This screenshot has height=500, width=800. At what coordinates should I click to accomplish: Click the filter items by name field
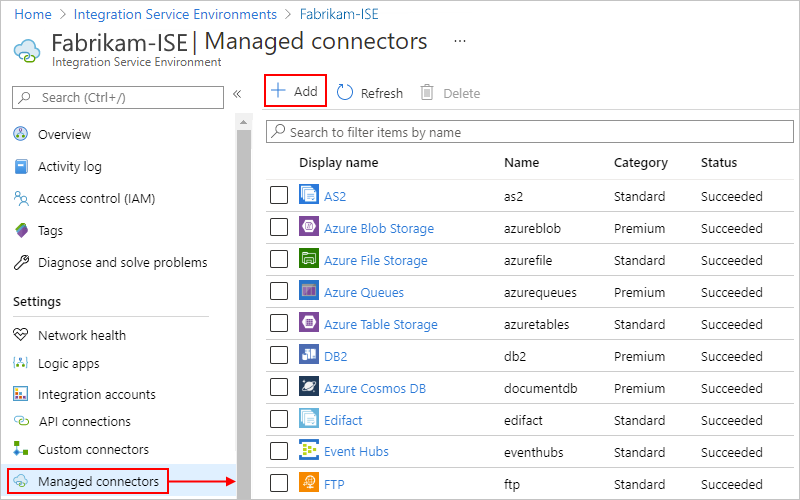click(530, 132)
